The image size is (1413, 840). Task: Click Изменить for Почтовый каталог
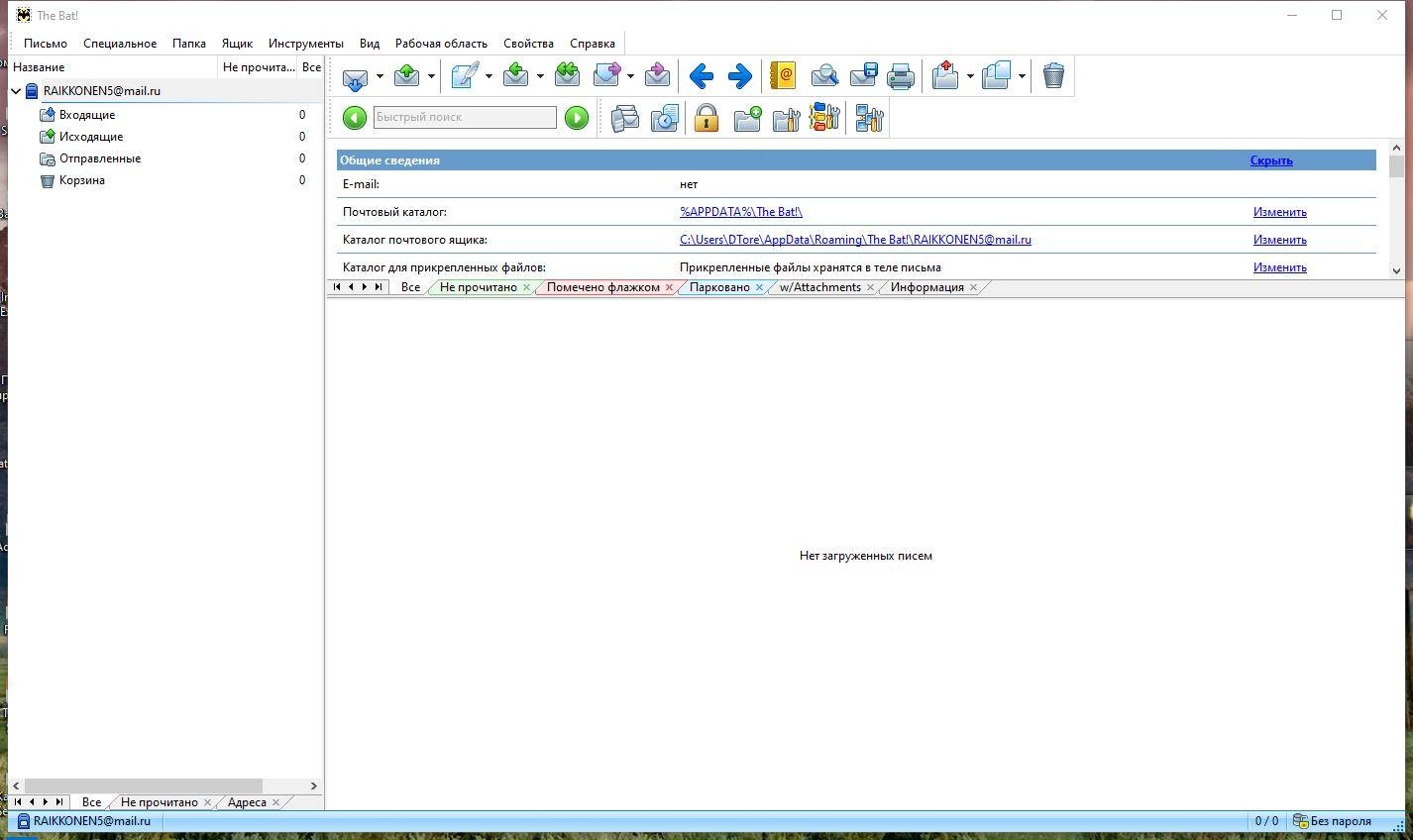coord(1279,212)
